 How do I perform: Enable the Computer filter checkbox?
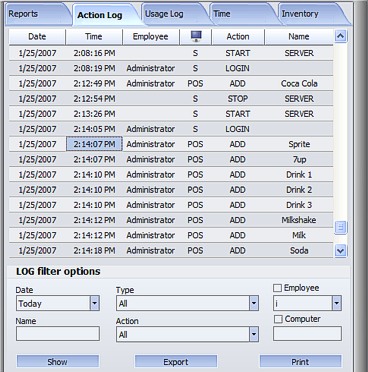click(278, 319)
